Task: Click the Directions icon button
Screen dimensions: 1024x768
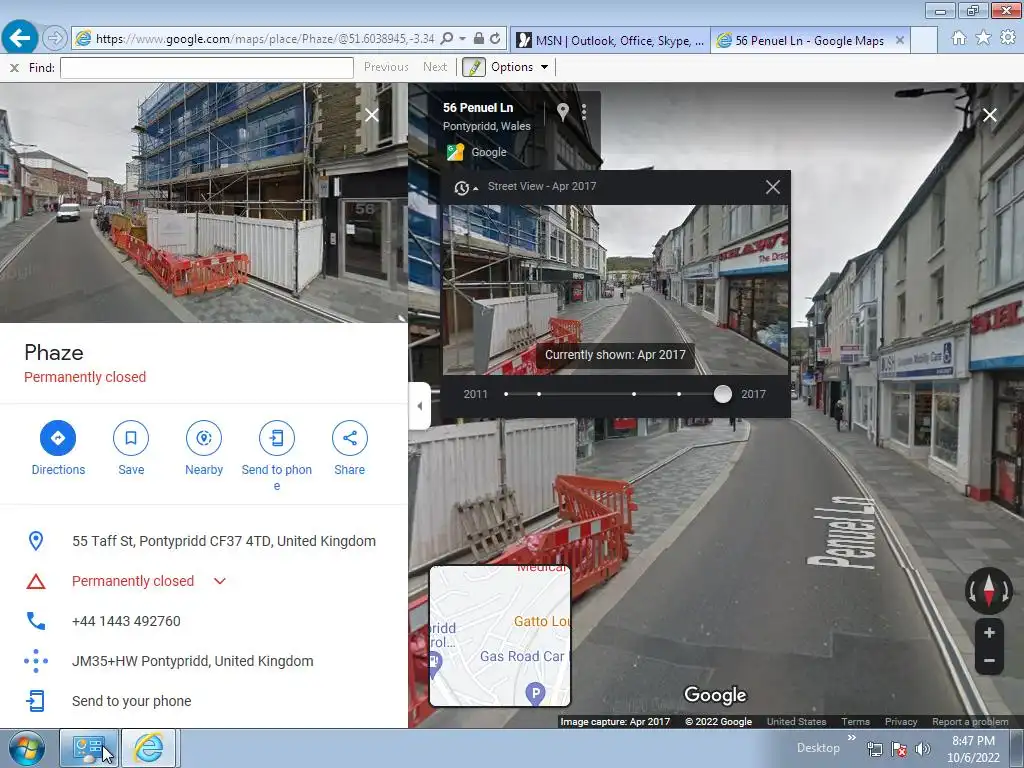Action: 58,438
